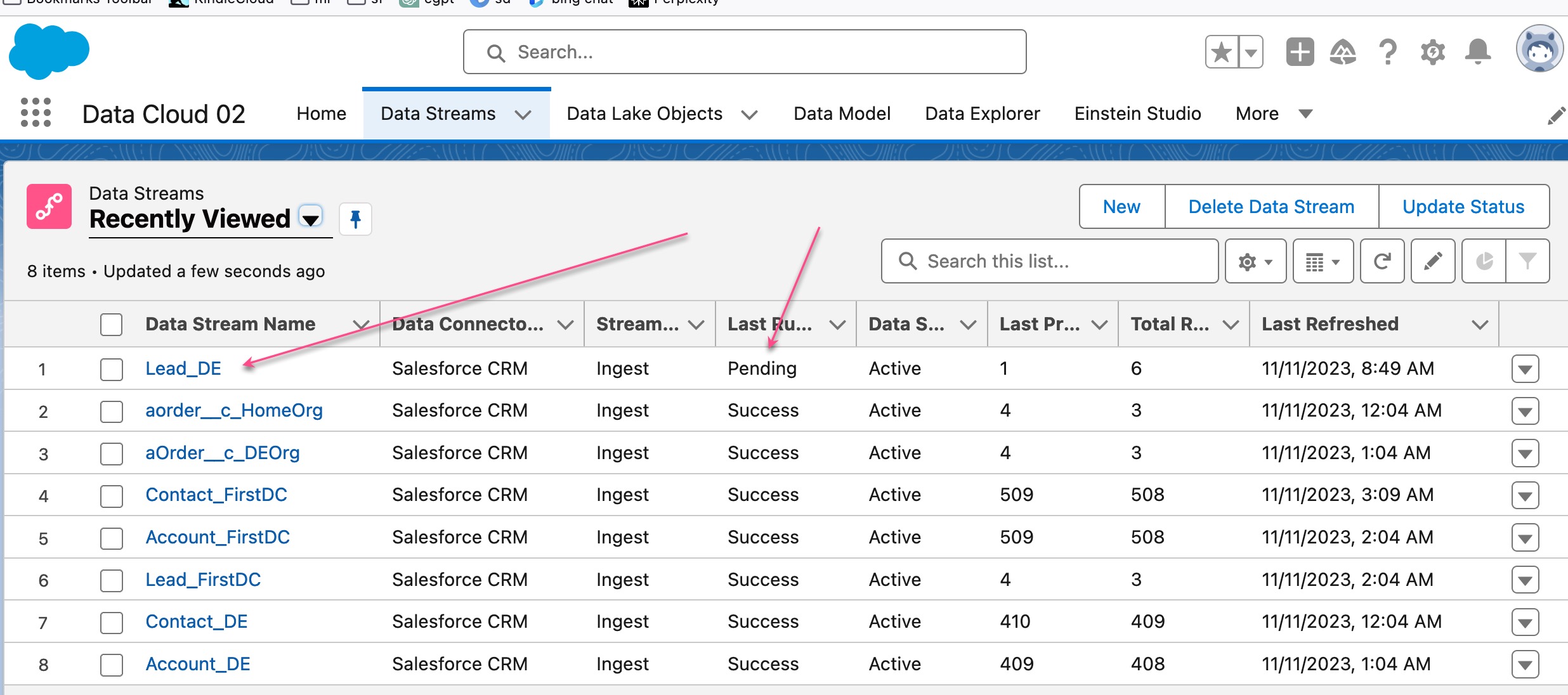
Task: Open the Lead_FirstDC data stream link
Action: tap(203, 580)
